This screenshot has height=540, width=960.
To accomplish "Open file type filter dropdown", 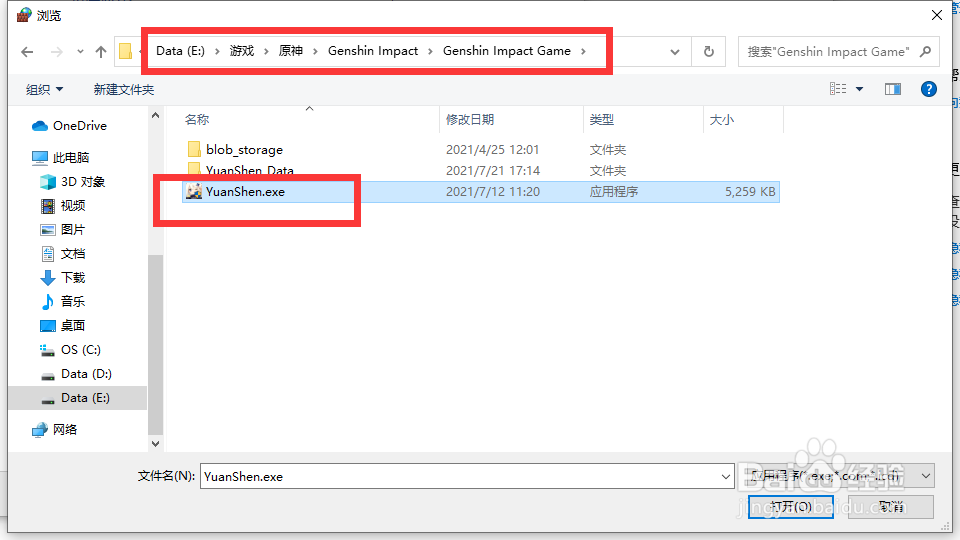I will click(x=926, y=476).
